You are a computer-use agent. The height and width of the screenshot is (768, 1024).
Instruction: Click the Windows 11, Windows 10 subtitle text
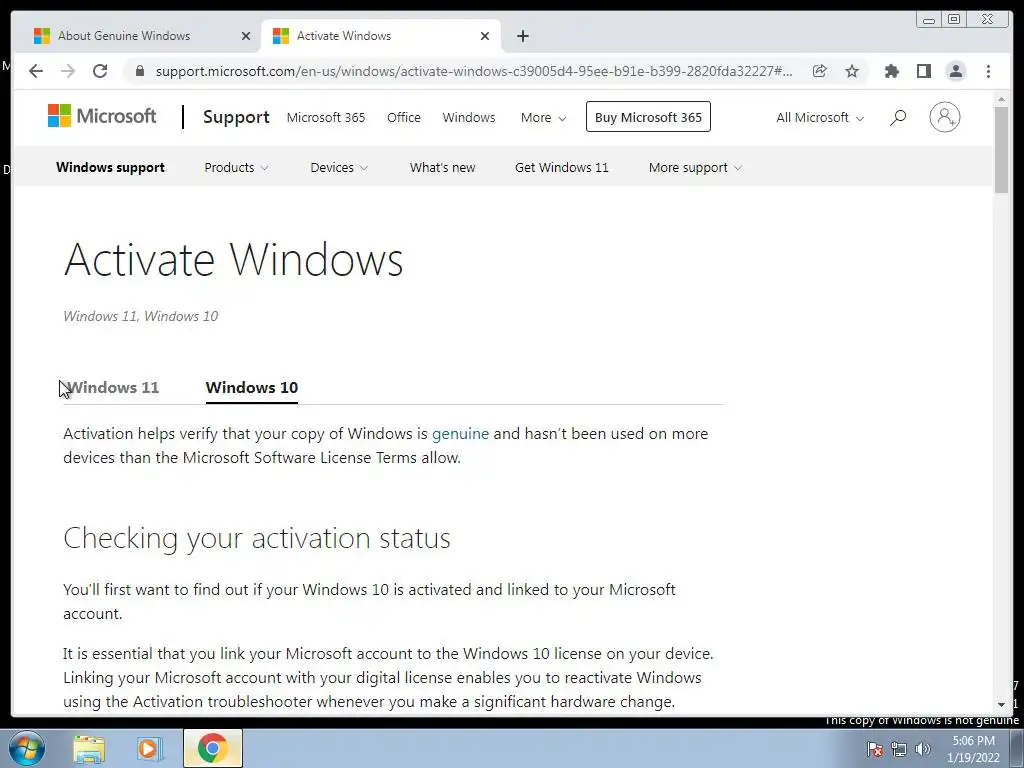click(x=140, y=316)
